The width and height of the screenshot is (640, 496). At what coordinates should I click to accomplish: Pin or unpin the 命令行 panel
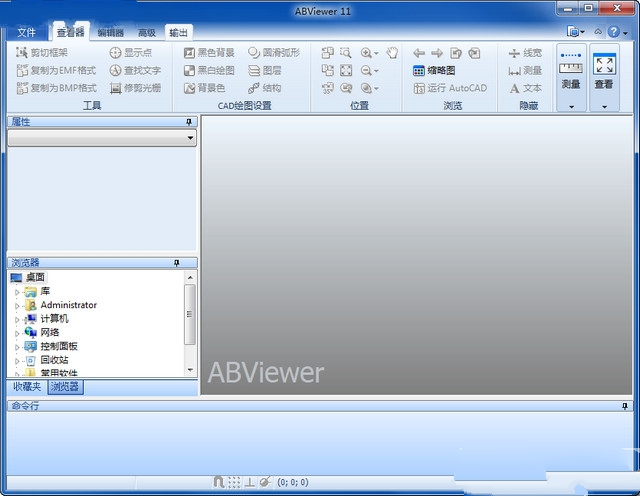point(624,406)
